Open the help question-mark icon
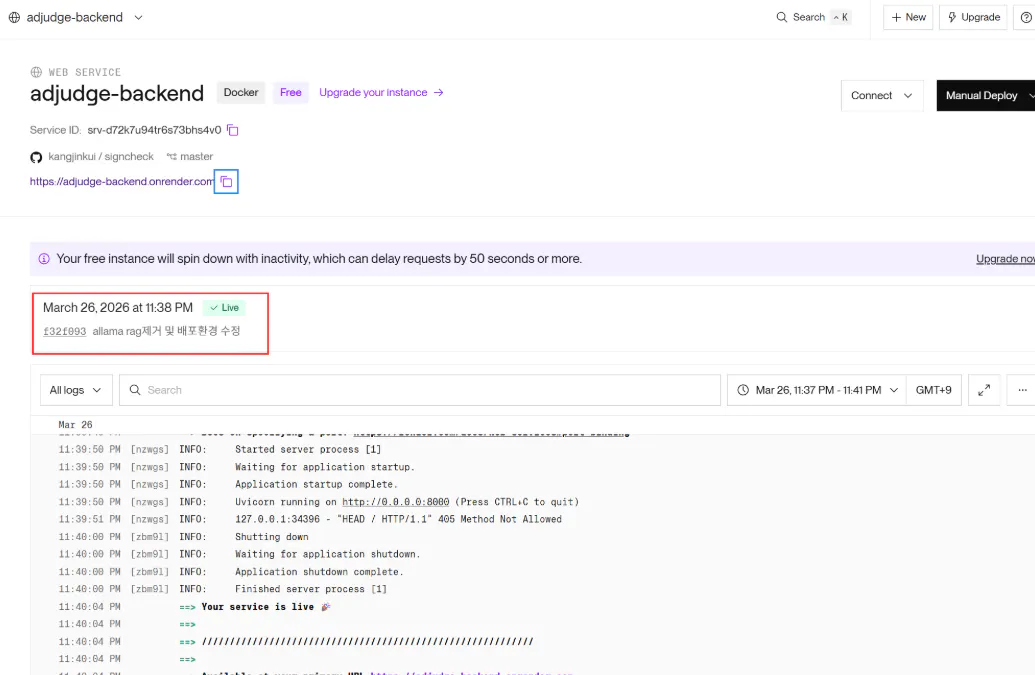 (1026, 17)
